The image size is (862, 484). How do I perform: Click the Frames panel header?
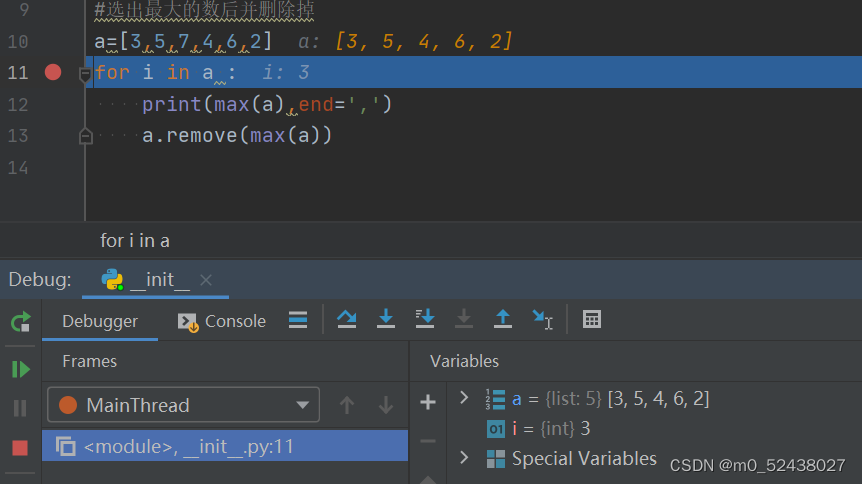click(90, 361)
